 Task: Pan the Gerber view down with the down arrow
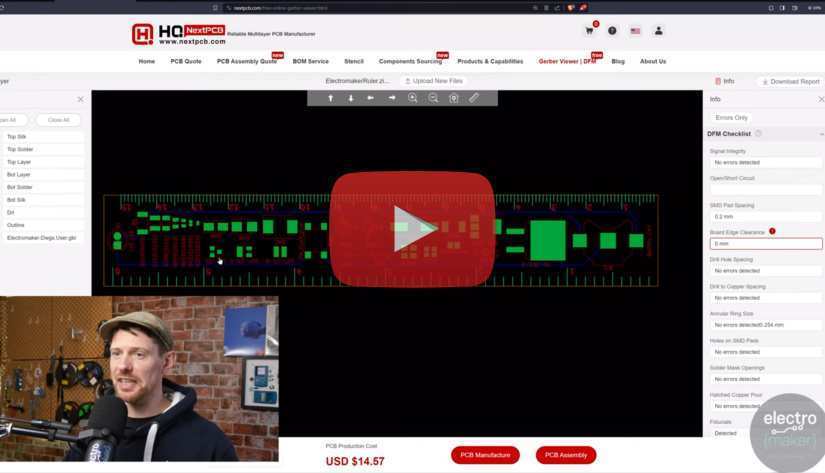tap(351, 98)
